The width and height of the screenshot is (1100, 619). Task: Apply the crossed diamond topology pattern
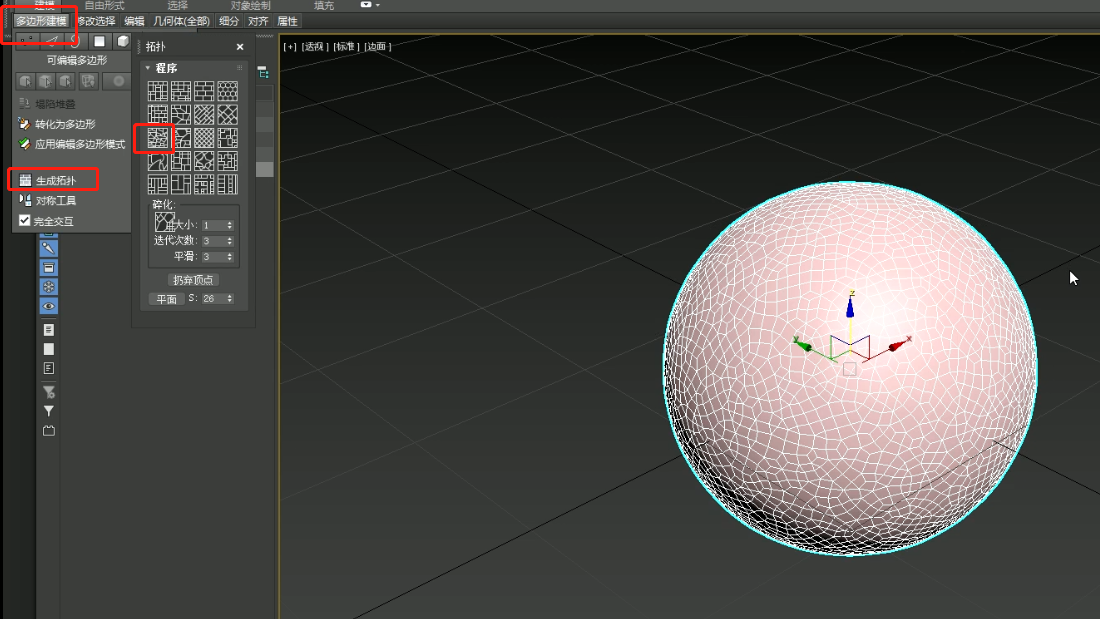[x=227, y=114]
